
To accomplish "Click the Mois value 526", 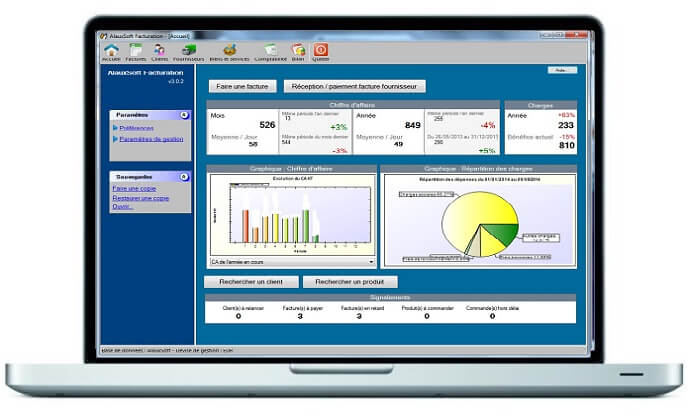I will pos(267,125).
